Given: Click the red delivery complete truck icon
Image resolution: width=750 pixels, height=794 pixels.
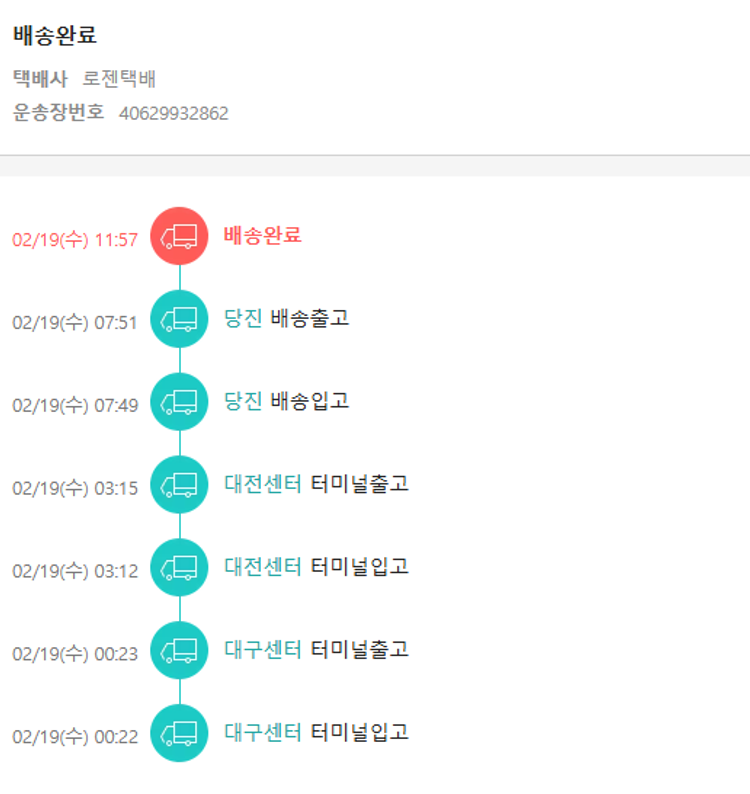Looking at the screenshot, I should (x=179, y=236).
